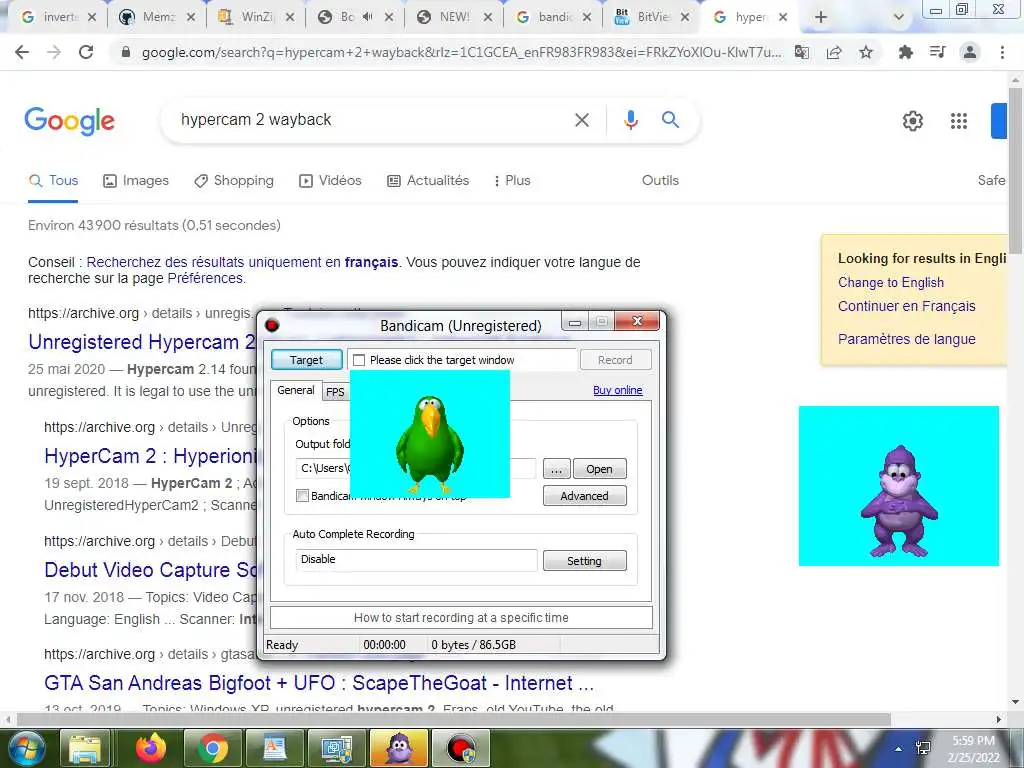Reload the page with the refresh icon
Viewport: 1024px width, 768px height.
point(86,52)
